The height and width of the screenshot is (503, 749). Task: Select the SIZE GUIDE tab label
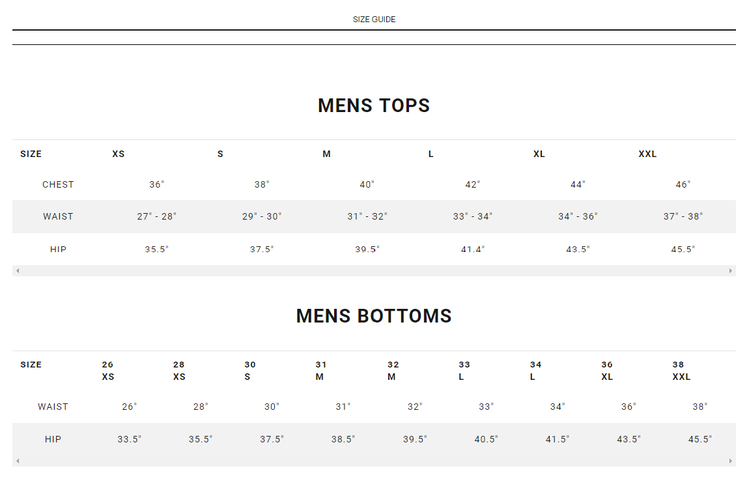(374, 19)
